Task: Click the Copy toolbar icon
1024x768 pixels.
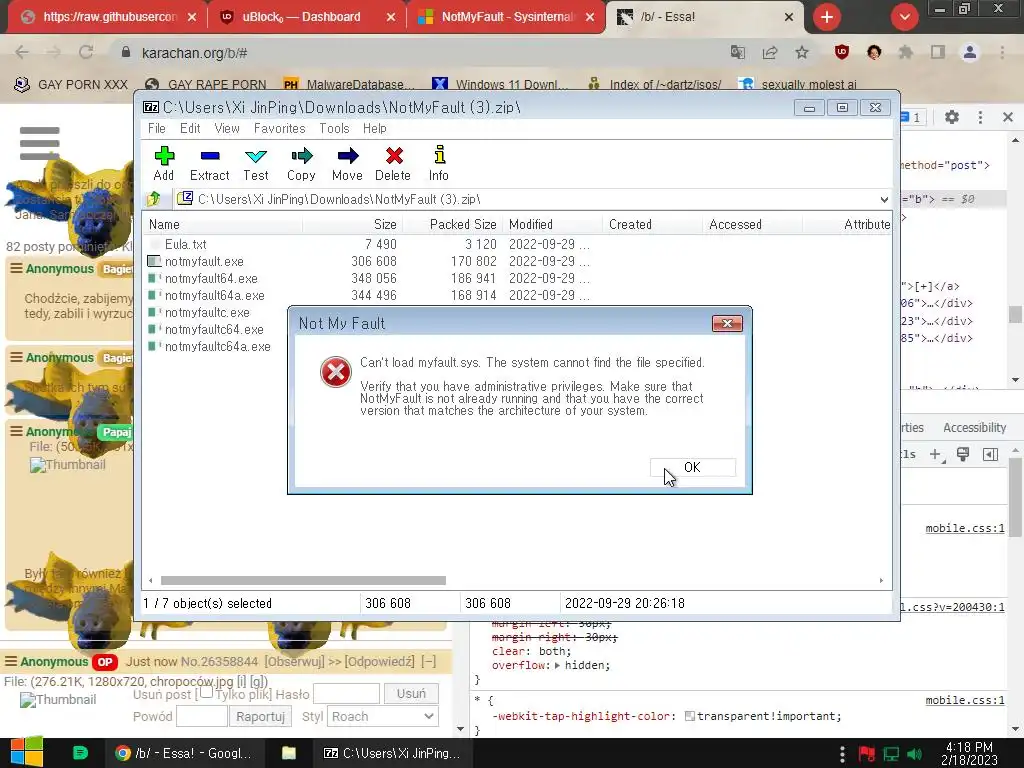Action: [x=301, y=163]
